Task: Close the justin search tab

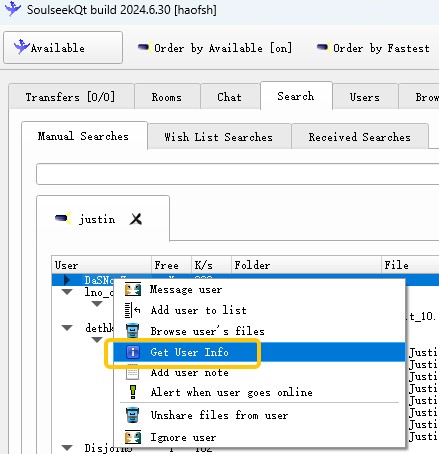Action: tap(136, 219)
